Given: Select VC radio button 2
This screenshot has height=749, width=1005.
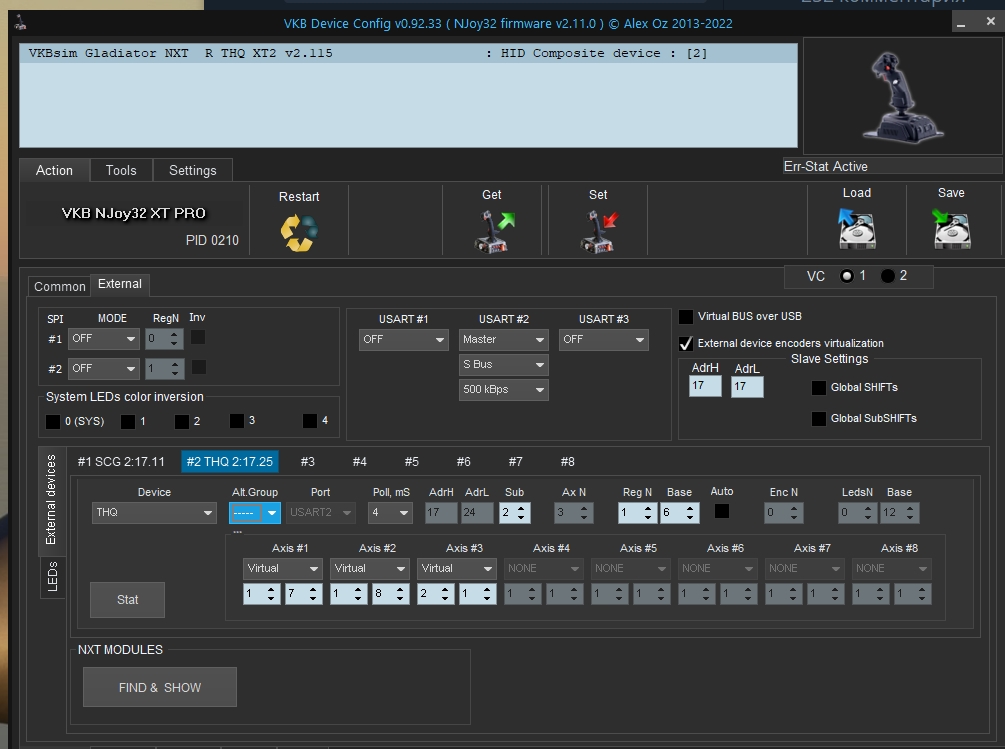Looking at the screenshot, I should [888, 276].
